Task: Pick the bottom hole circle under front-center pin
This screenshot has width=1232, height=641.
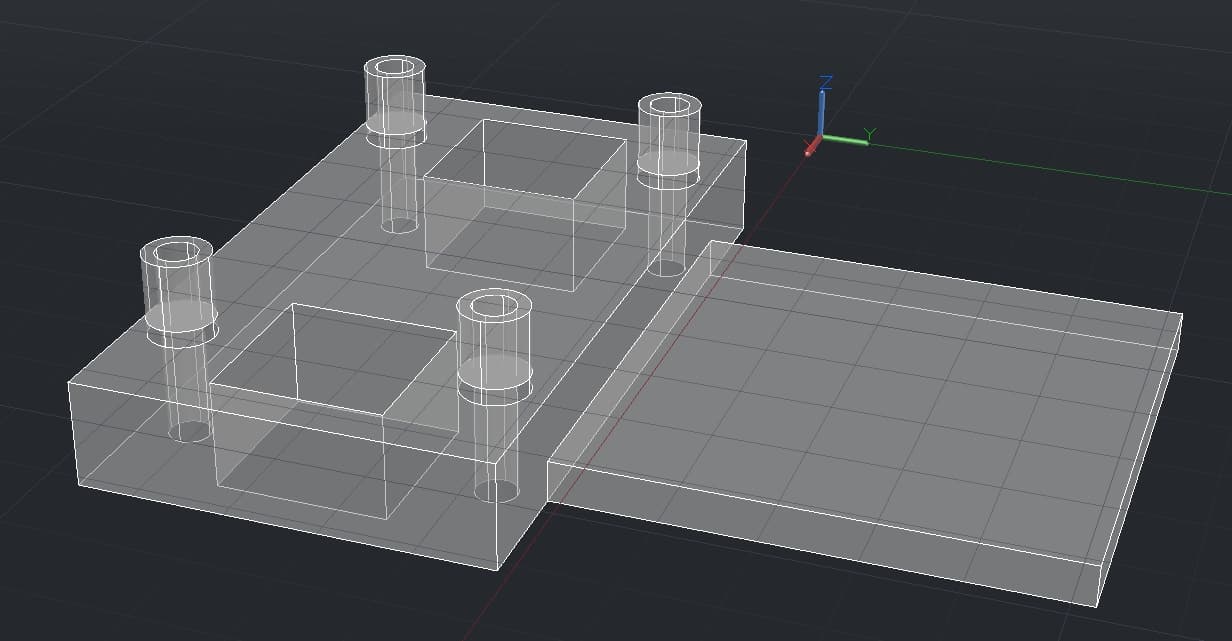Action: (x=497, y=490)
